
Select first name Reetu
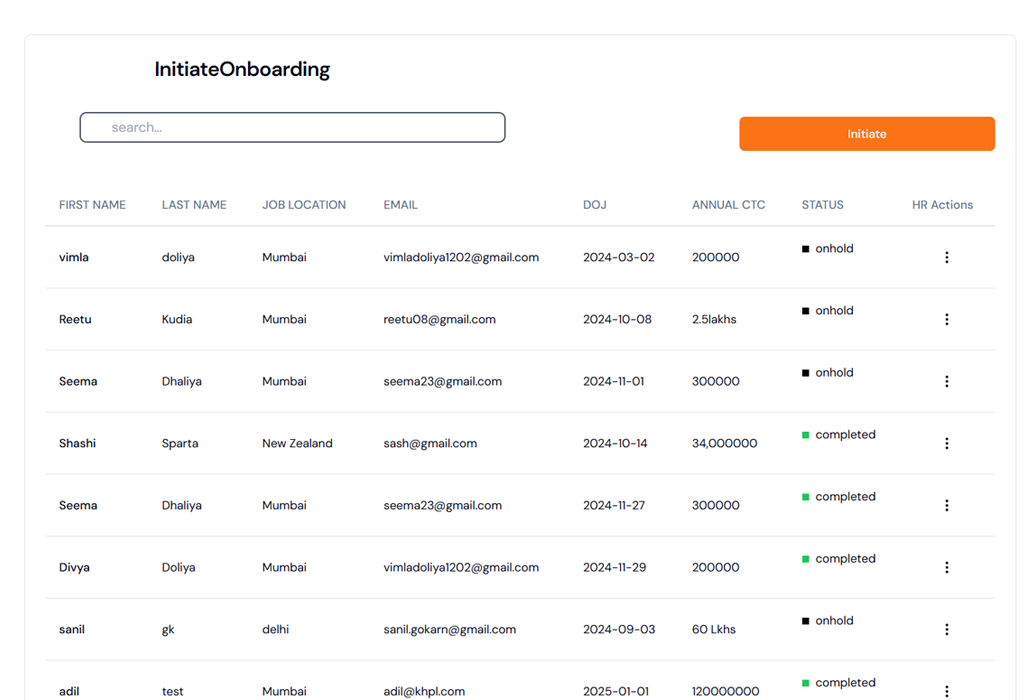pyautogui.click(x=75, y=319)
